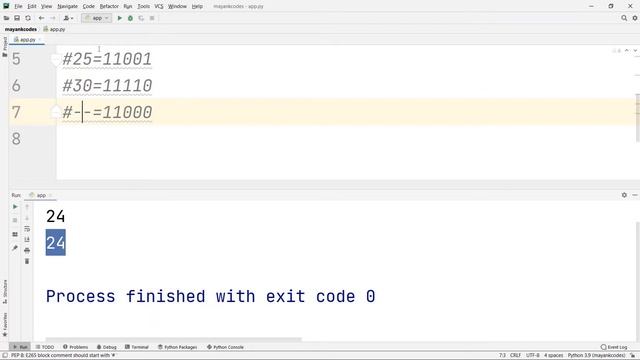Expand the Project tool window sidebar
640x360 pixels.
4,47
